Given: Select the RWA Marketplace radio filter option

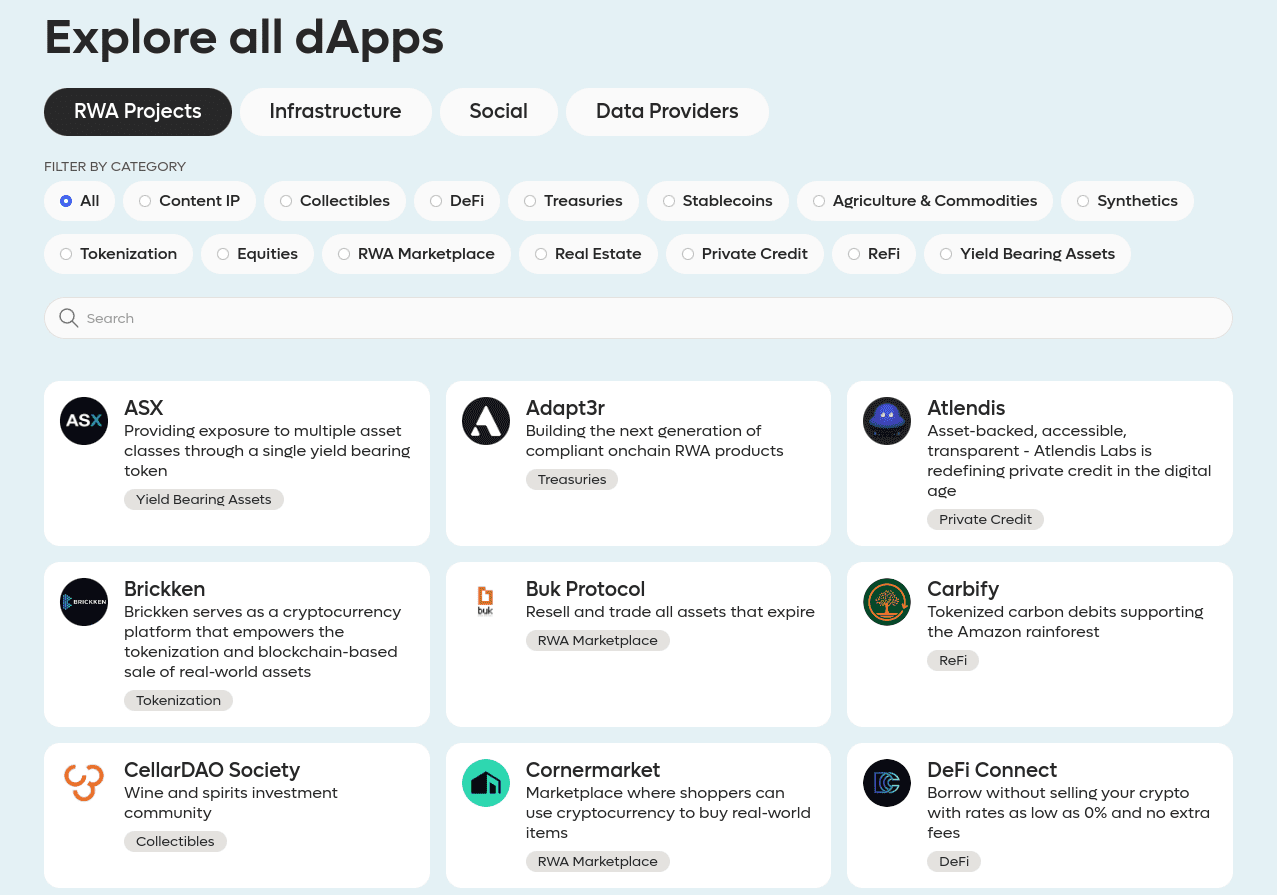Looking at the screenshot, I should (x=416, y=254).
